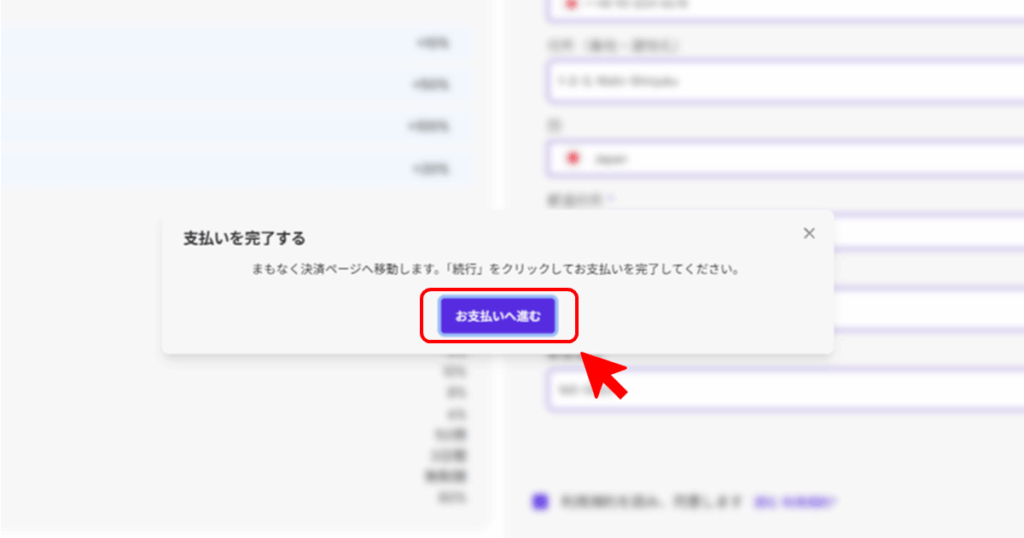Screen dimensions: 1024x538
Task: Focus the phone number field at page top
Action: point(786,9)
